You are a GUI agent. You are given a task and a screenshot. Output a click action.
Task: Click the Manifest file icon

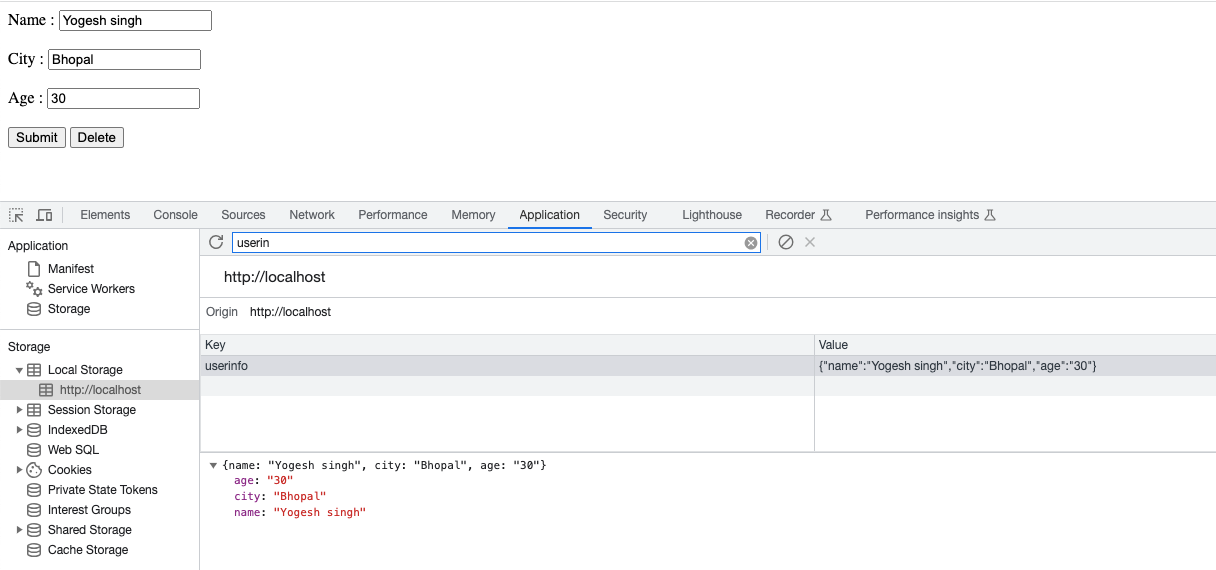point(34,269)
